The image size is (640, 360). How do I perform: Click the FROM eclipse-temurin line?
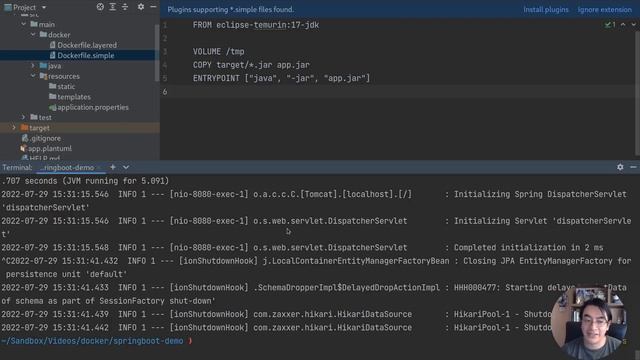click(256, 25)
